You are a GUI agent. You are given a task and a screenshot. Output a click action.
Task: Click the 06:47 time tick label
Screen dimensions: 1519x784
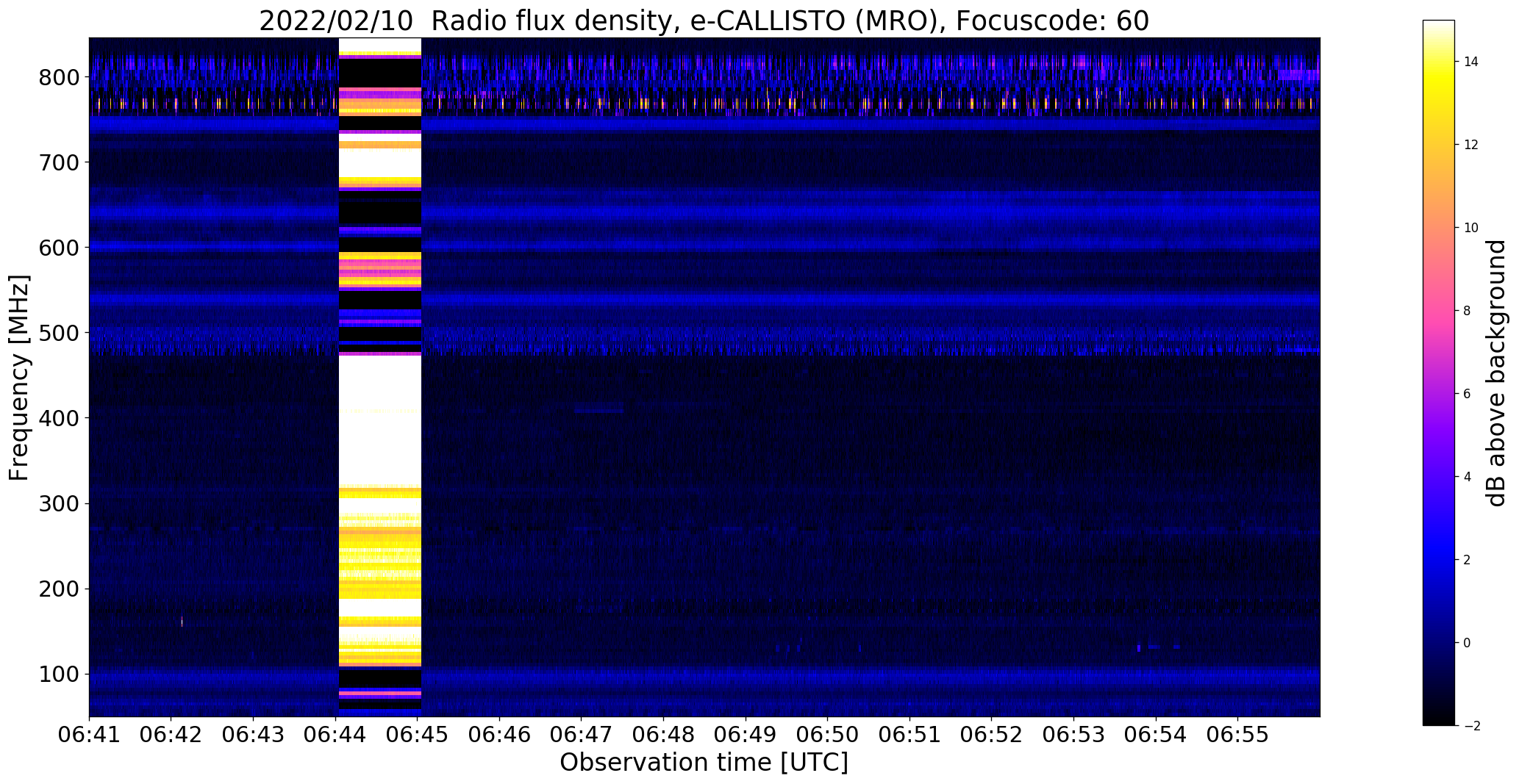point(582,734)
